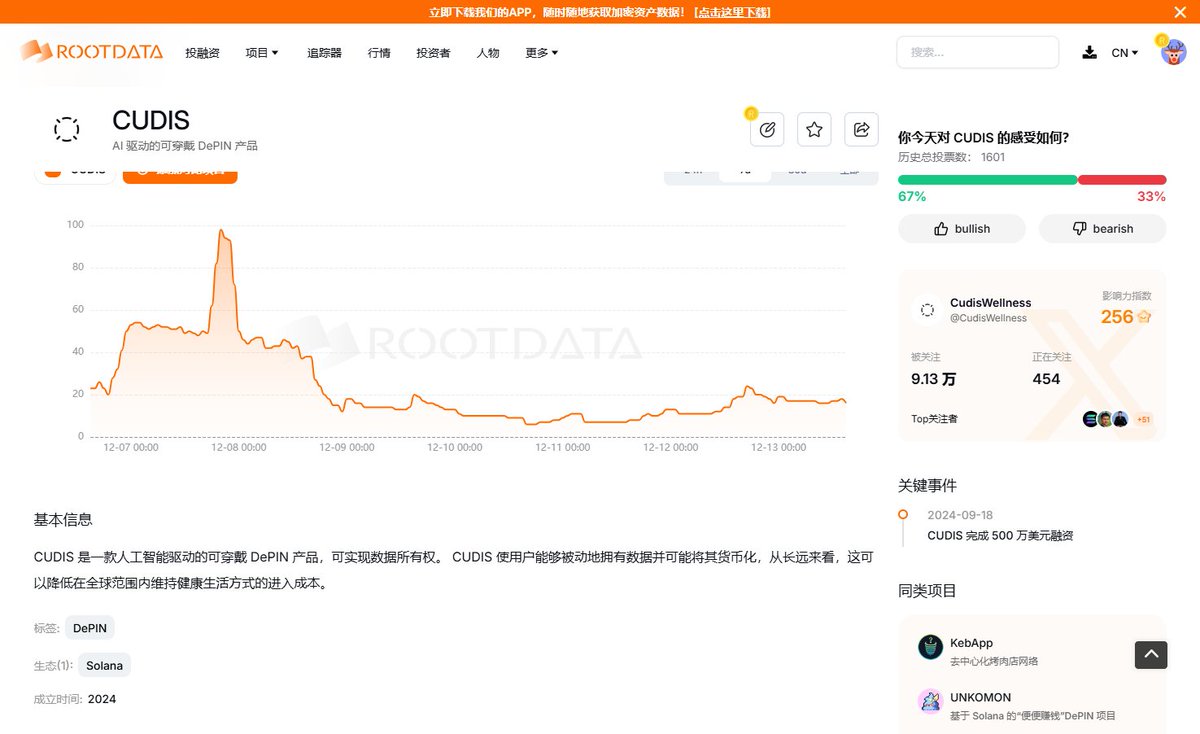Open KebApp similar project link
1200x734 pixels.
point(971,643)
